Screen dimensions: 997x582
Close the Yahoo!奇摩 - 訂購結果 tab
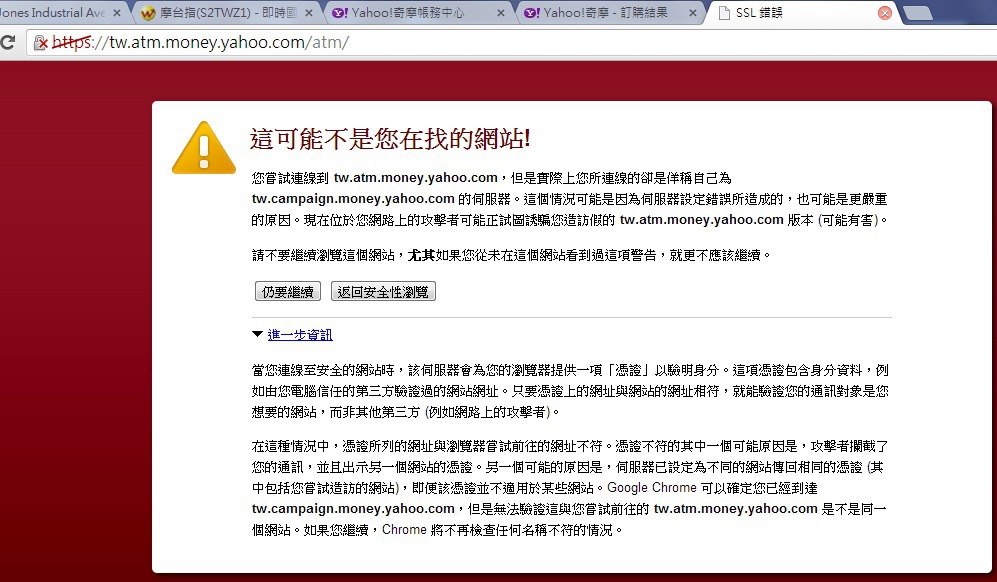click(692, 13)
